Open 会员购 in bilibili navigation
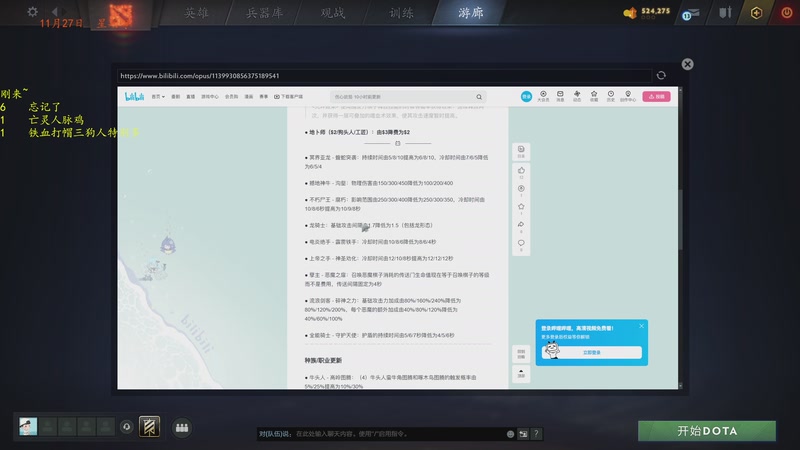The width and height of the screenshot is (800, 450). click(231, 96)
